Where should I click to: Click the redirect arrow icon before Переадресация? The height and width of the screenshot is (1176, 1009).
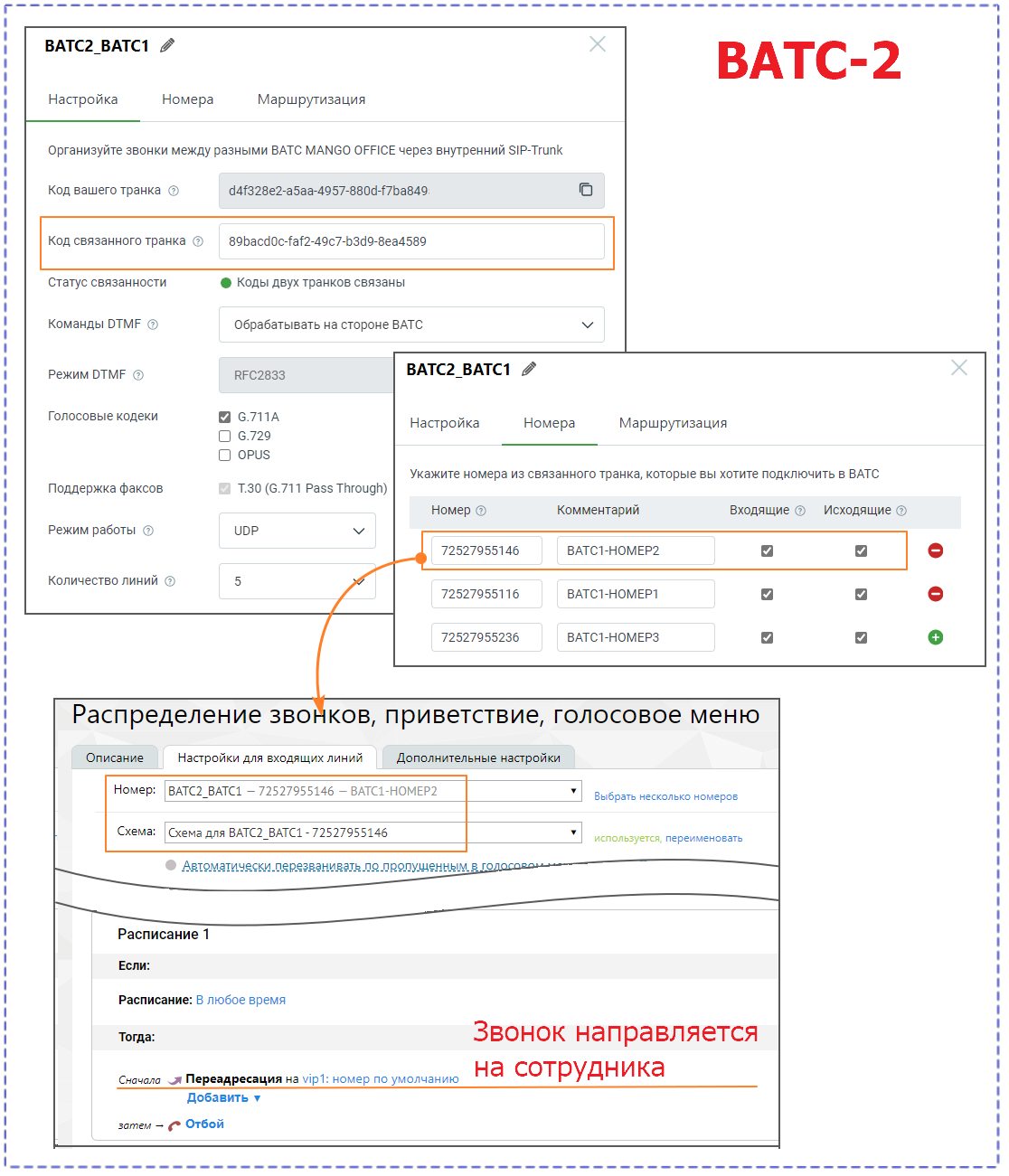[174, 1079]
